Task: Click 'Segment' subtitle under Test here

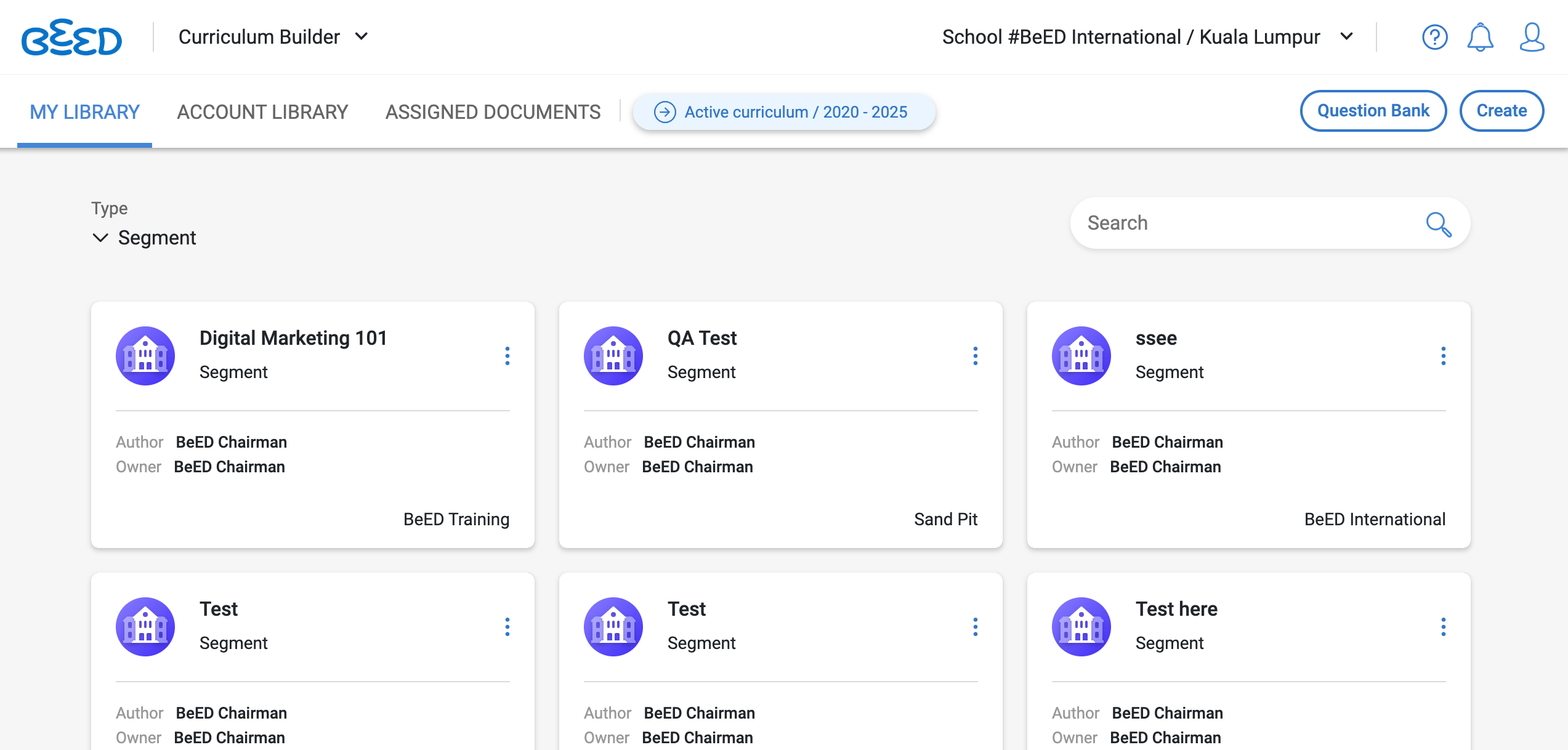Action: [x=1170, y=643]
